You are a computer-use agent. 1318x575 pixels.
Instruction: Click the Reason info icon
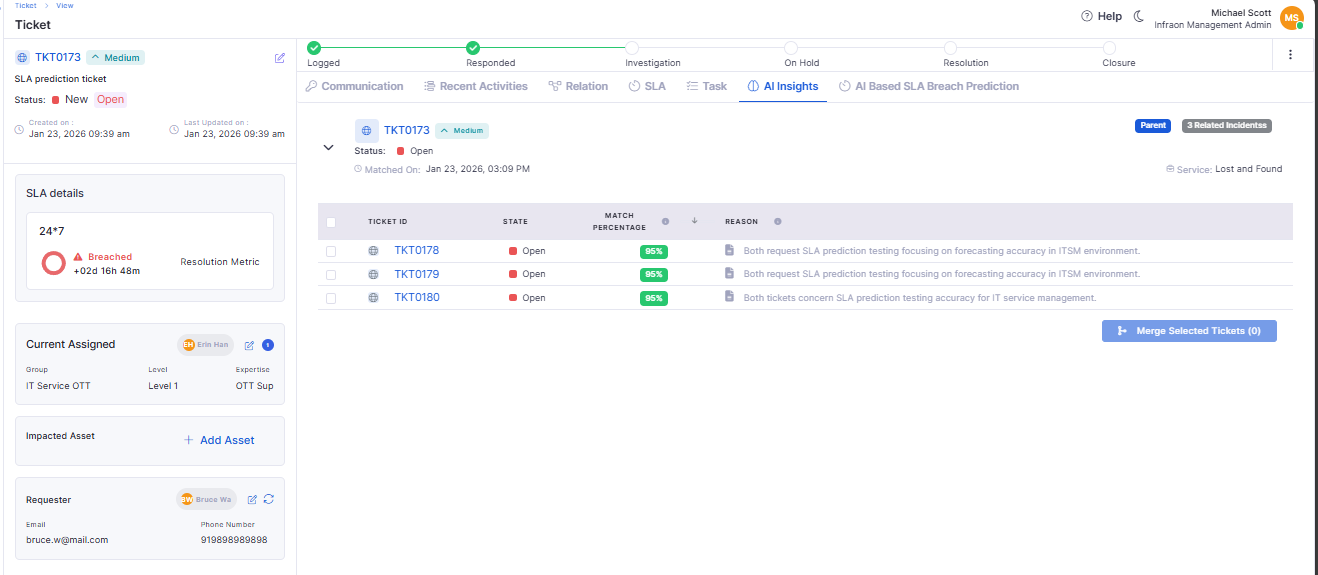(x=777, y=222)
